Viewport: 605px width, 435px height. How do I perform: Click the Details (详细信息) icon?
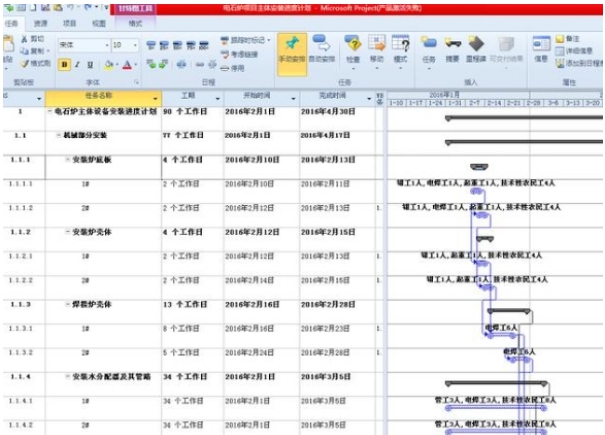pyautogui.click(x=560, y=51)
